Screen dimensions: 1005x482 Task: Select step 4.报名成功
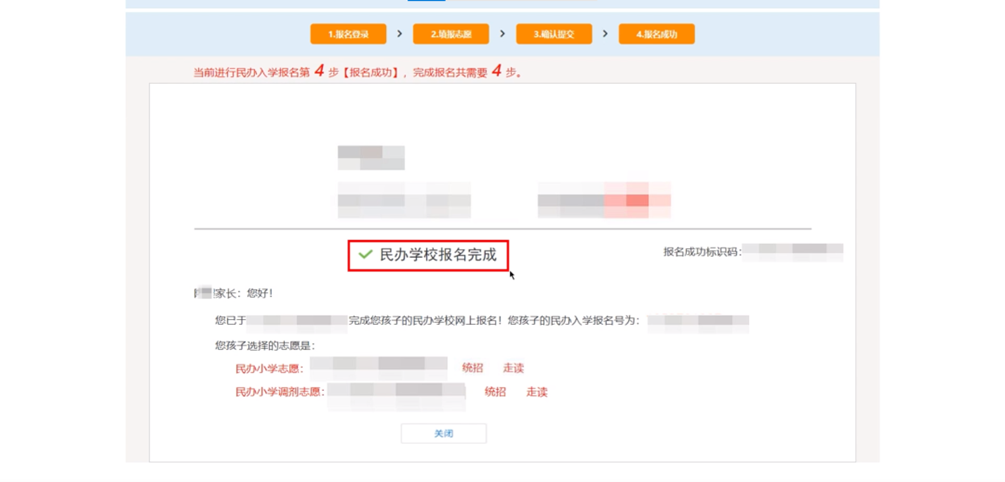click(x=656, y=34)
